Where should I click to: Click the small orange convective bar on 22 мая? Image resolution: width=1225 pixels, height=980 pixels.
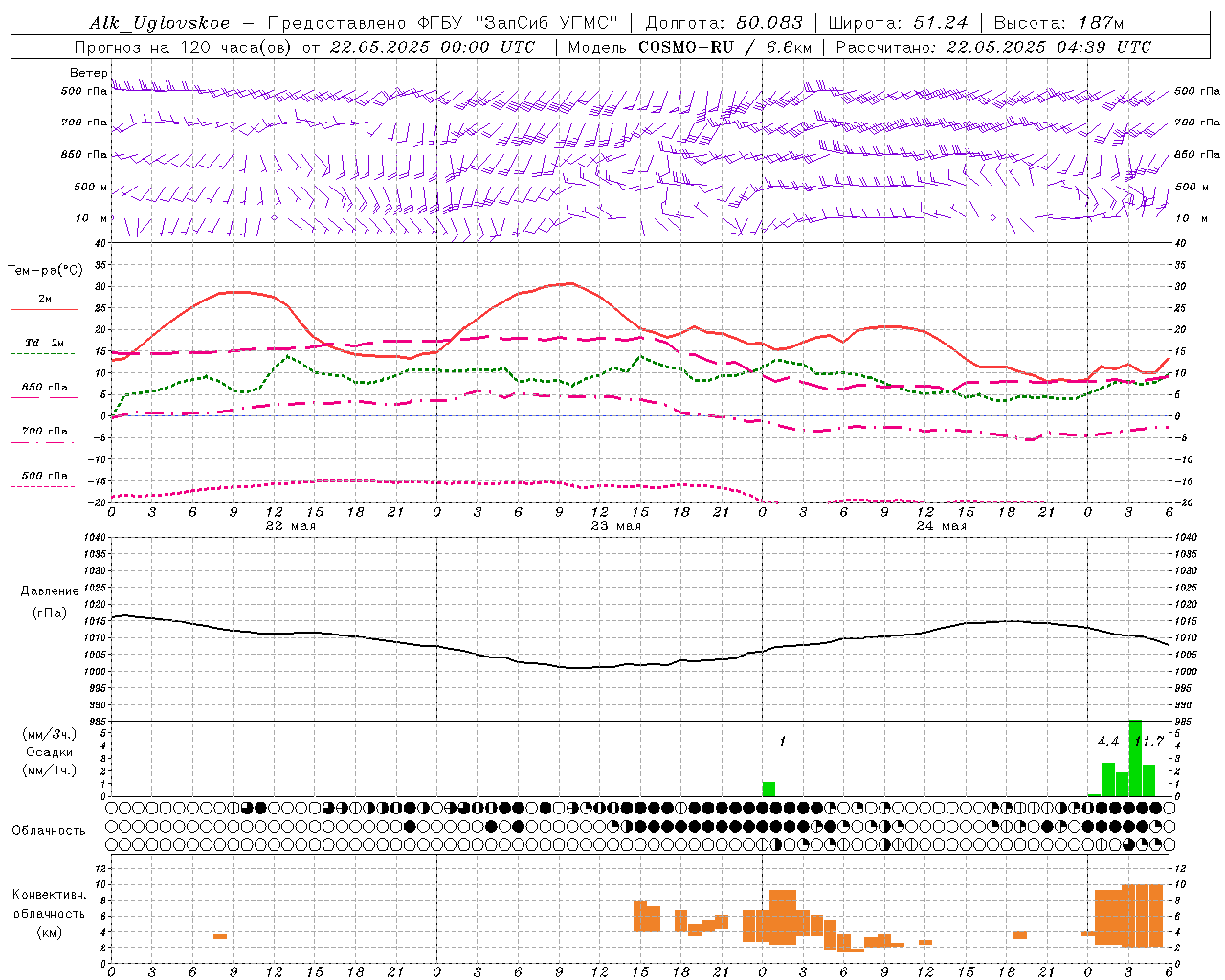click(220, 936)
